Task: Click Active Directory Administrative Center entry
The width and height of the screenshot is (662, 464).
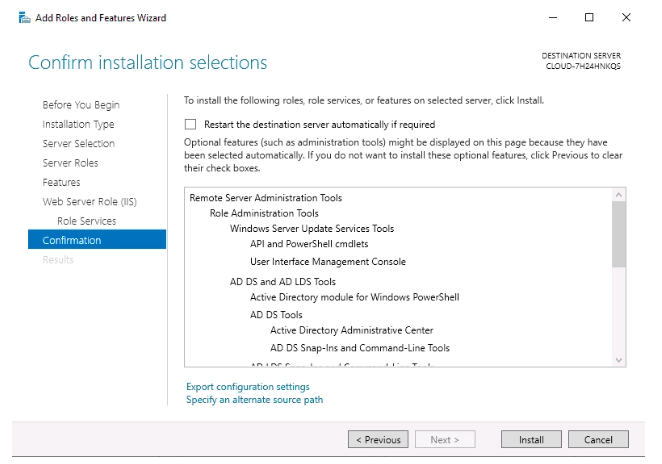Action: [351, 330]
